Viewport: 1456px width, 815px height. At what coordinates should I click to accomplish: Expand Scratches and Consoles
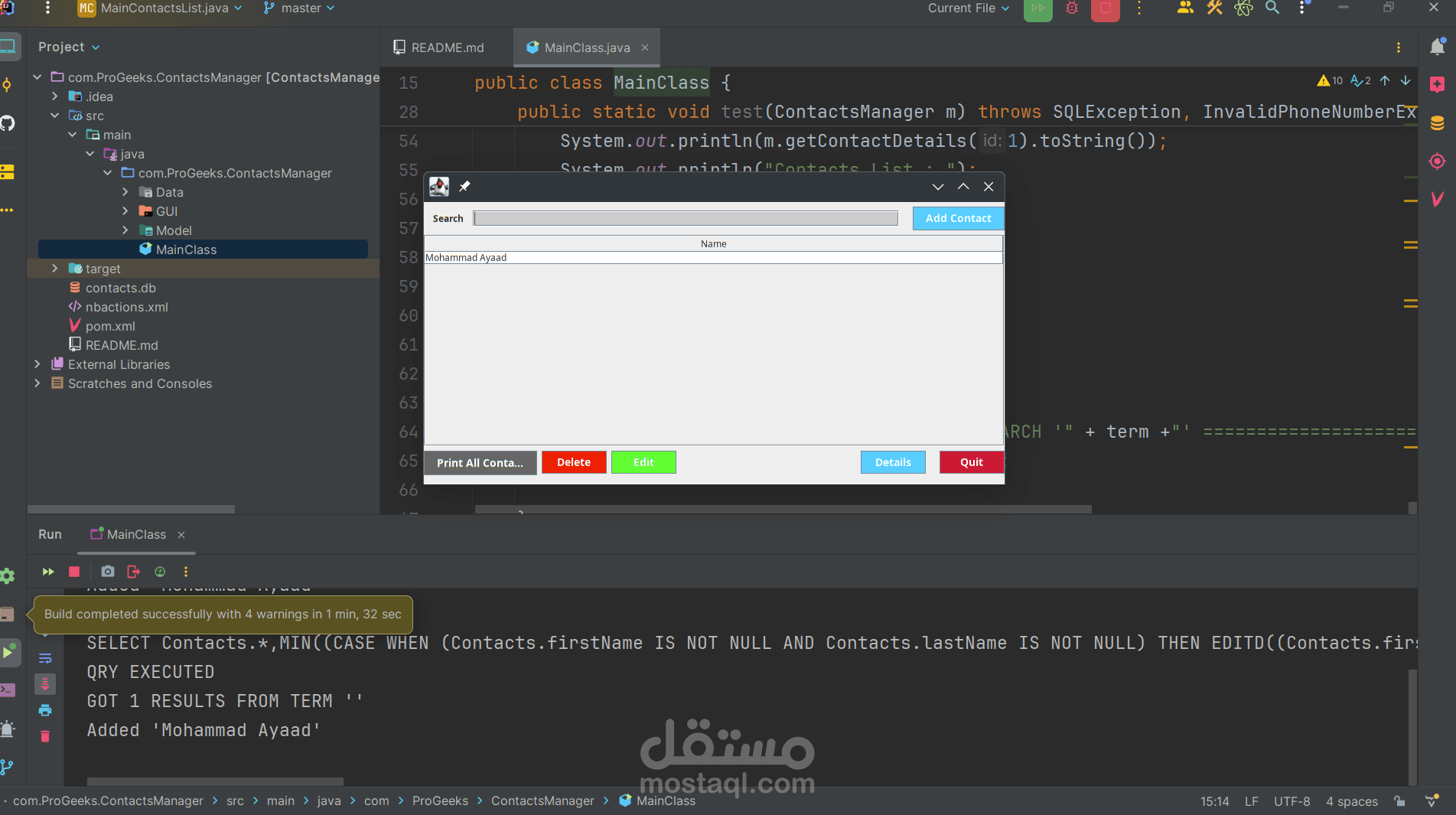37,383
